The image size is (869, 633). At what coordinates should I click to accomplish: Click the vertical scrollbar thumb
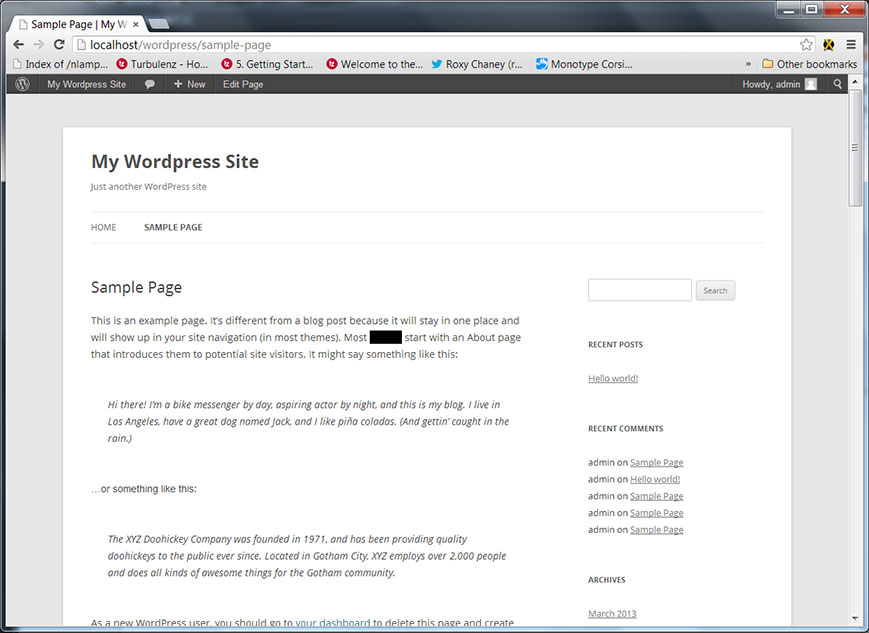tap(855, 148)
